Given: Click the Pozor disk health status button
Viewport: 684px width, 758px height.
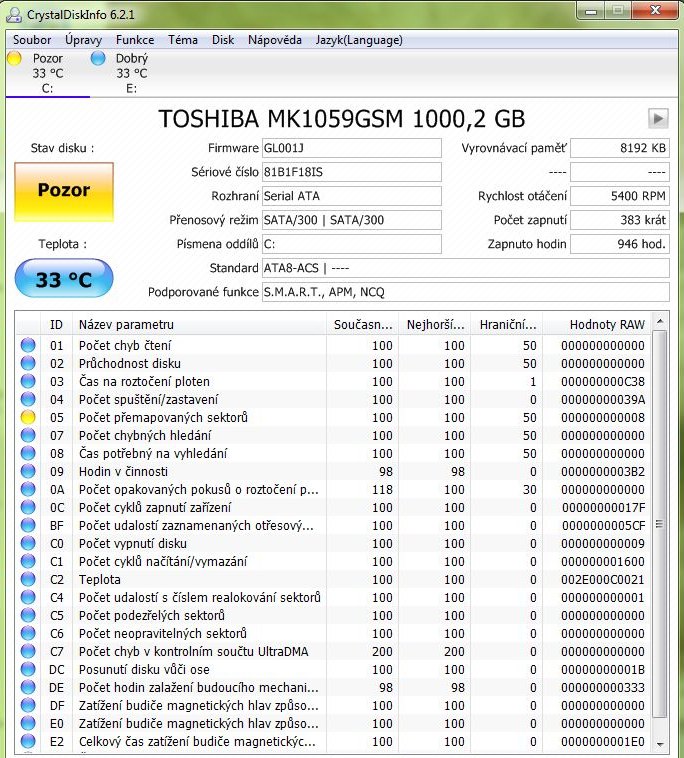Looking at the screenshot, I should (64, 191).
